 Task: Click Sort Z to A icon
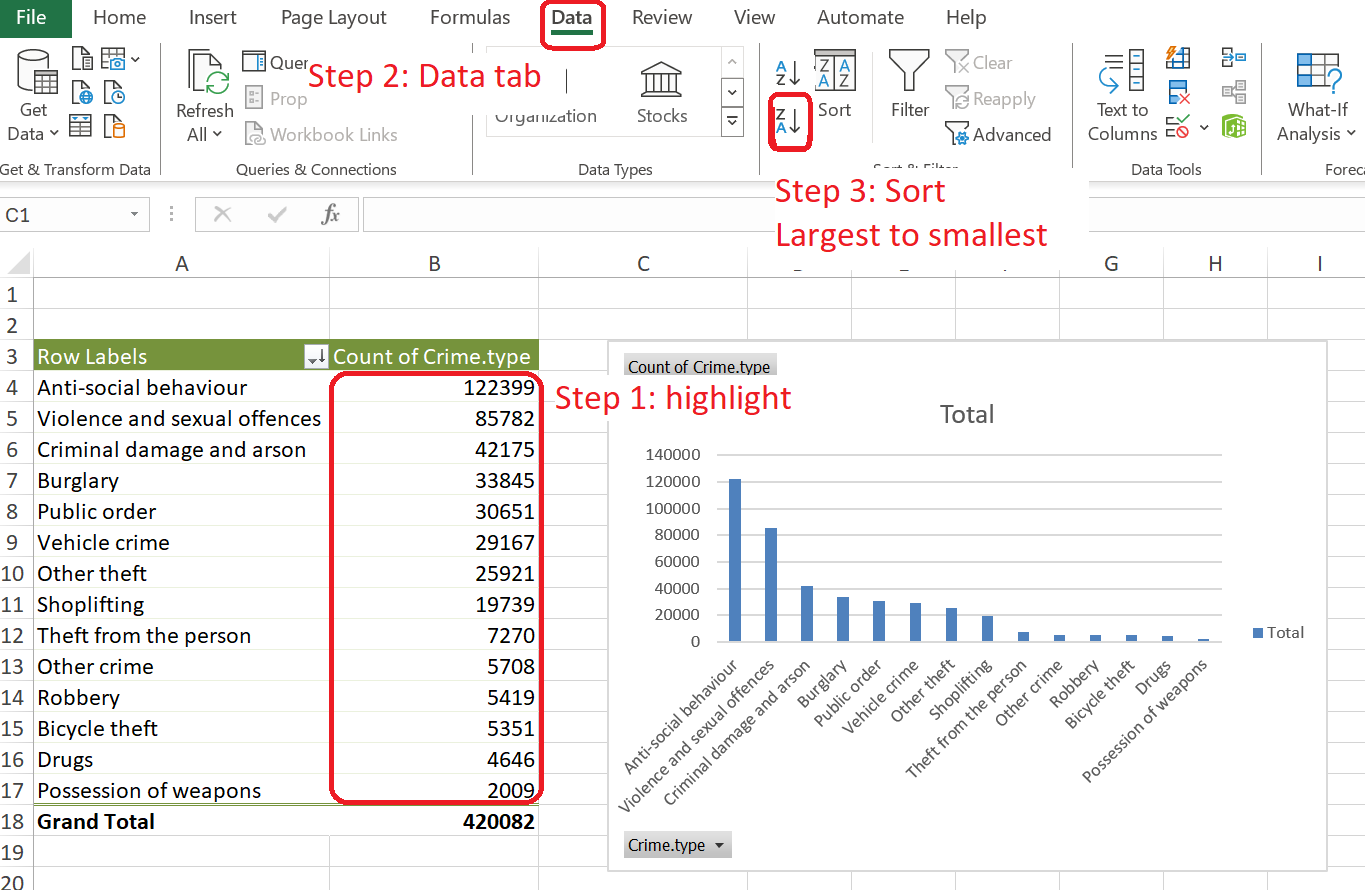tap(788, 122)
